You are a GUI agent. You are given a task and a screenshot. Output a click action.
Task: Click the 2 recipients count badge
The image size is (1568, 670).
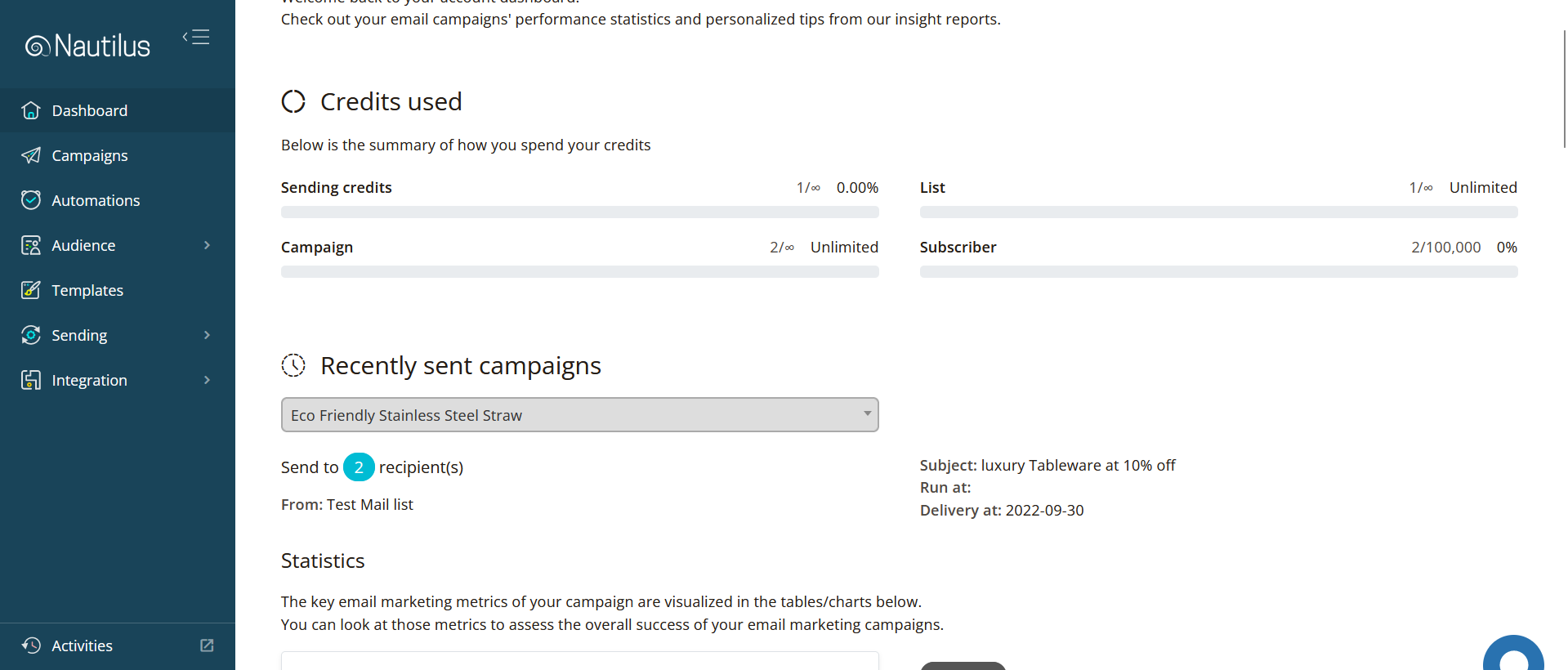pos(359,467)
